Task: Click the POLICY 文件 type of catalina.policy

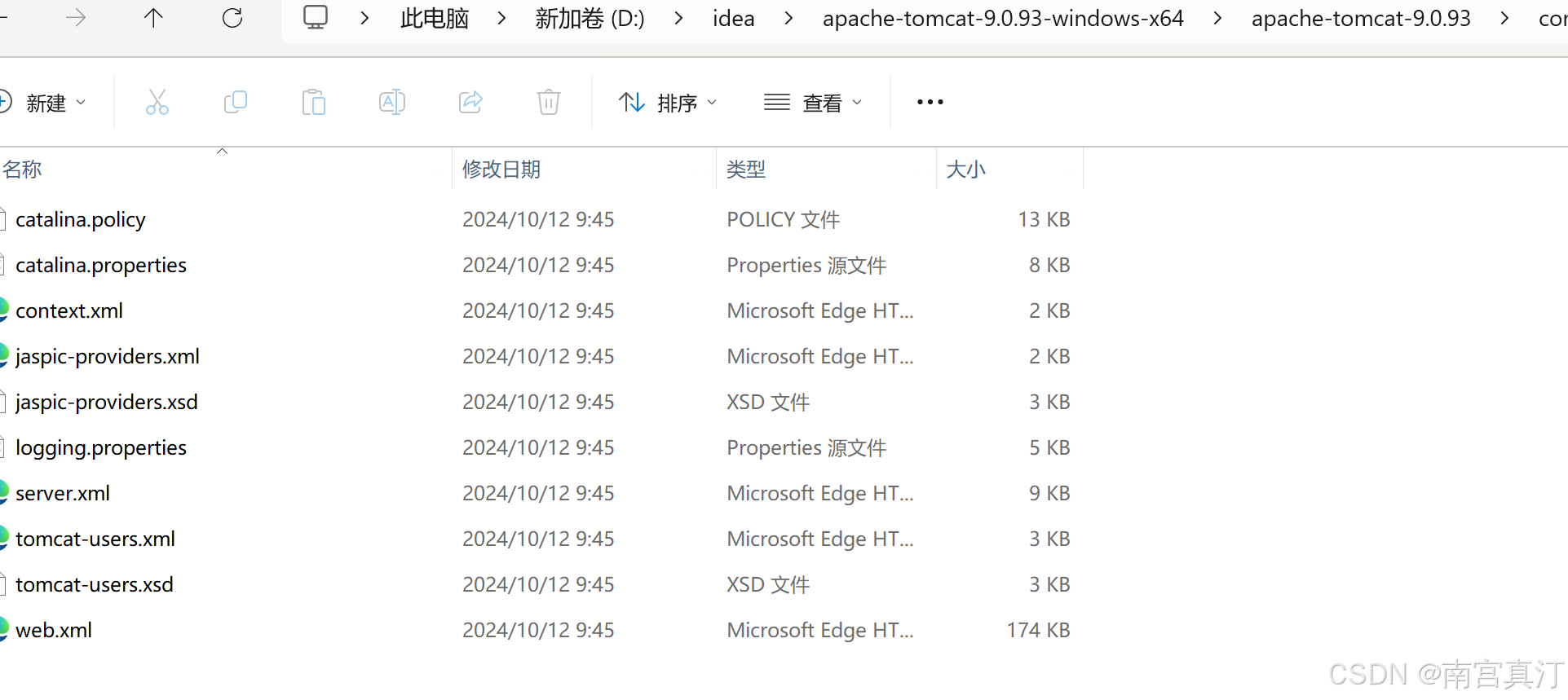Action: pos(784,219)
